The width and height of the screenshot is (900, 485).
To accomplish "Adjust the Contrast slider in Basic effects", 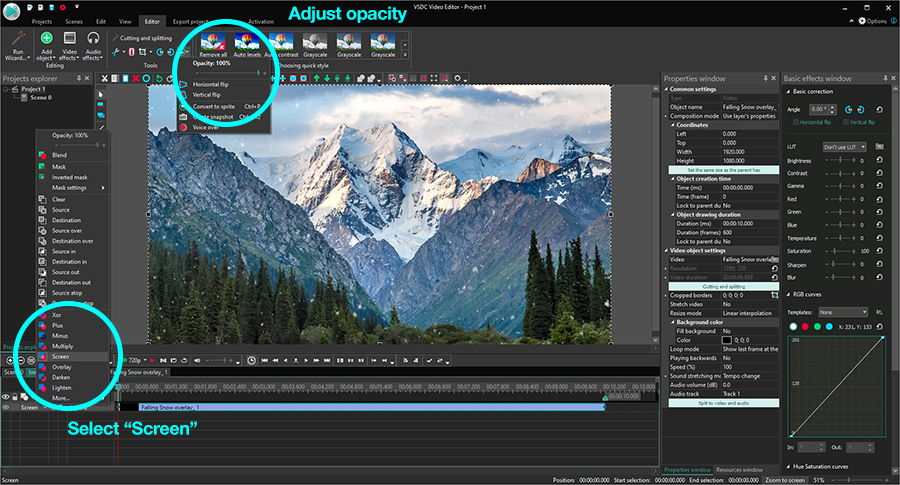I will click(x=841, y=173).
